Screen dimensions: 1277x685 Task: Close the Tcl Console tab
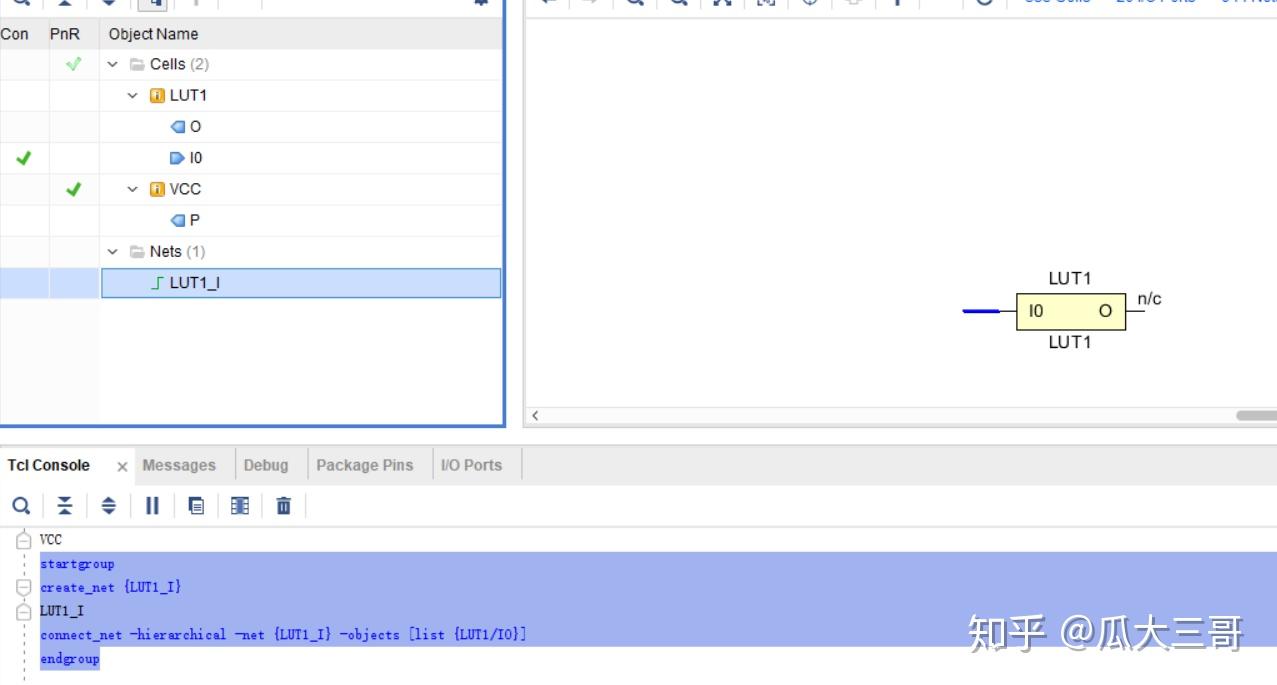pos(122,466)
